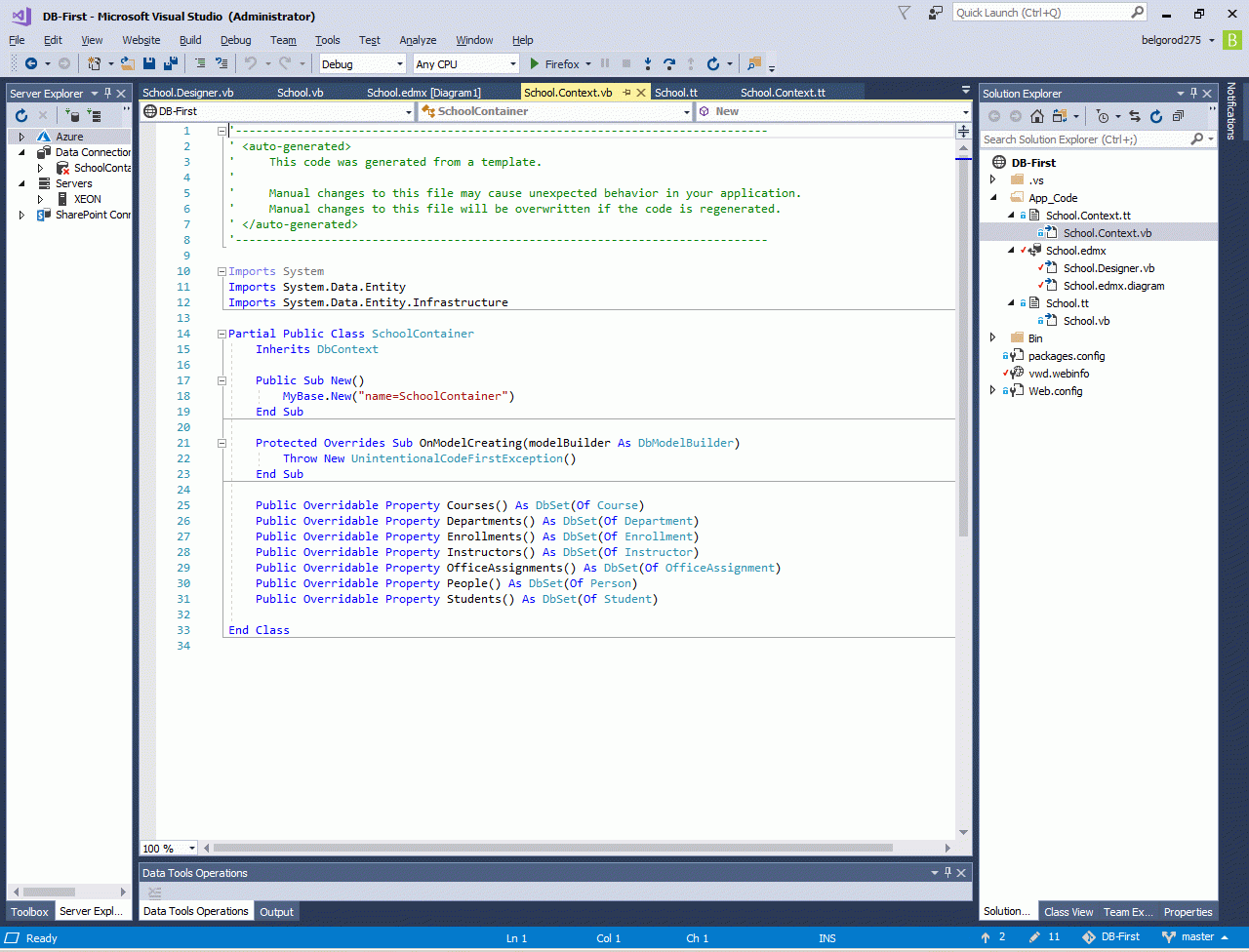Click the Step Over debug icon
The height and width of the screenshot is (952, 1249).
[668, 63]
